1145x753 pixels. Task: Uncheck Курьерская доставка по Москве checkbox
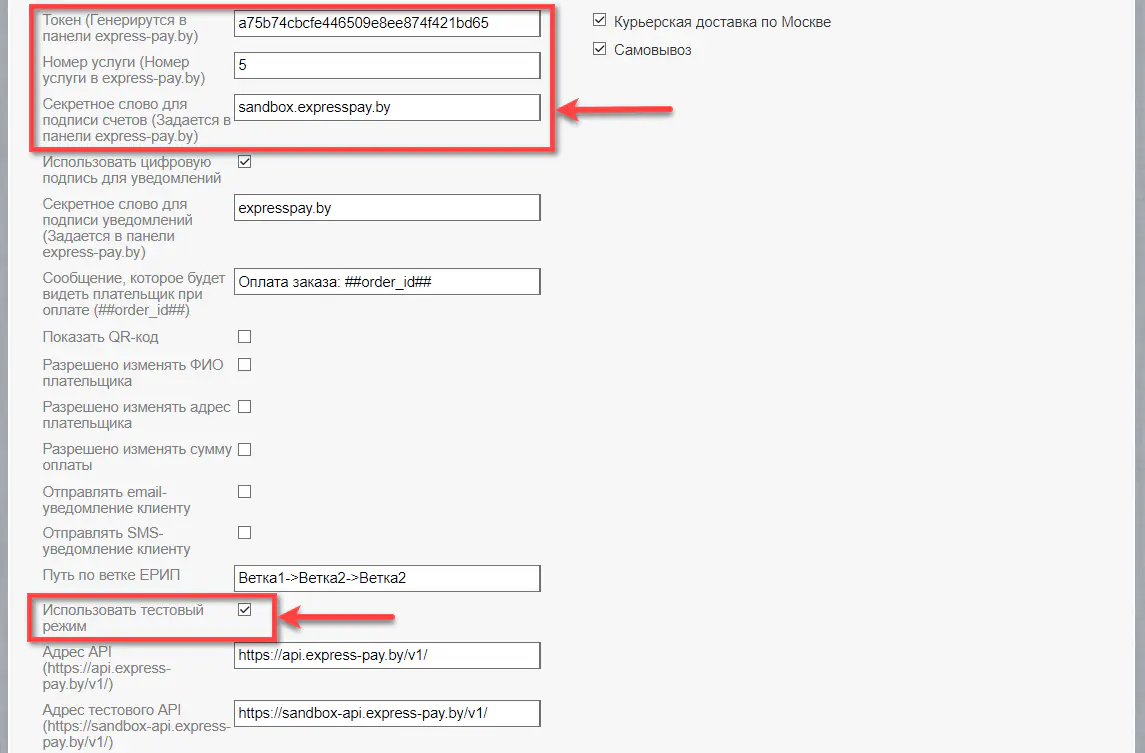tap(600, 21)
